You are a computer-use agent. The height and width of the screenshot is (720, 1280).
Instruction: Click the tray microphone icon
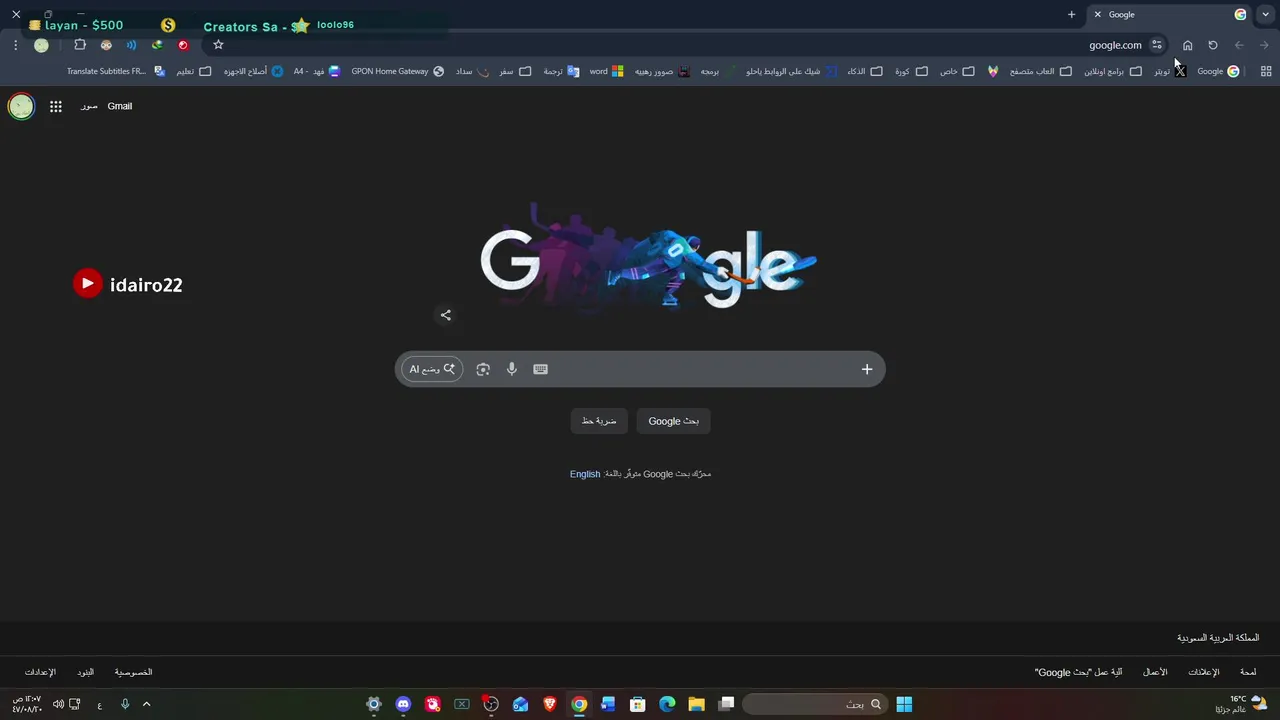pyautogui.click(x=125, y=704)
